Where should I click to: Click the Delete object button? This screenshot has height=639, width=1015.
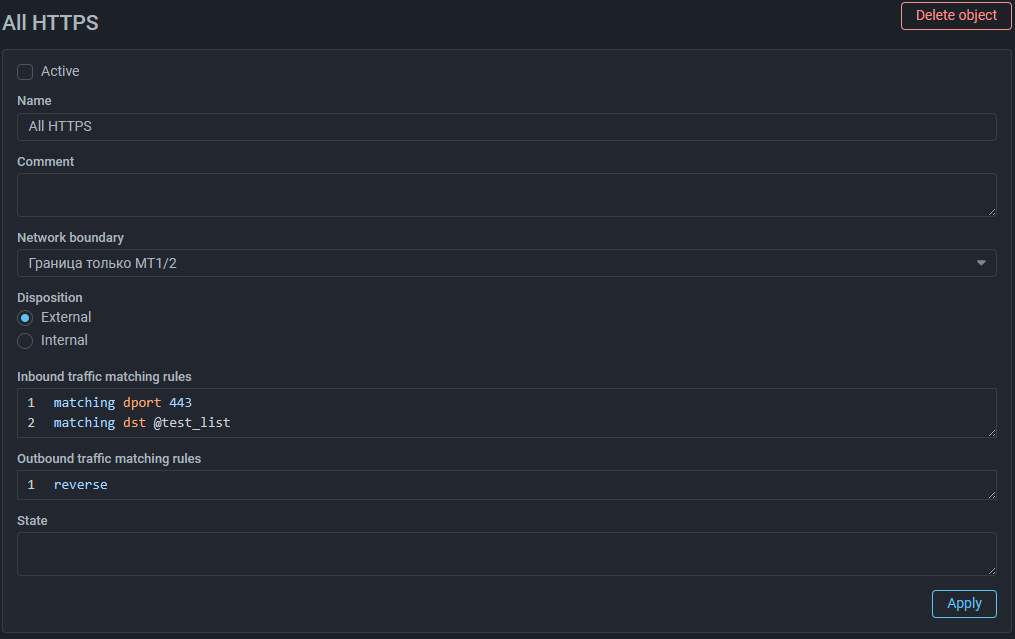(955, 16)
